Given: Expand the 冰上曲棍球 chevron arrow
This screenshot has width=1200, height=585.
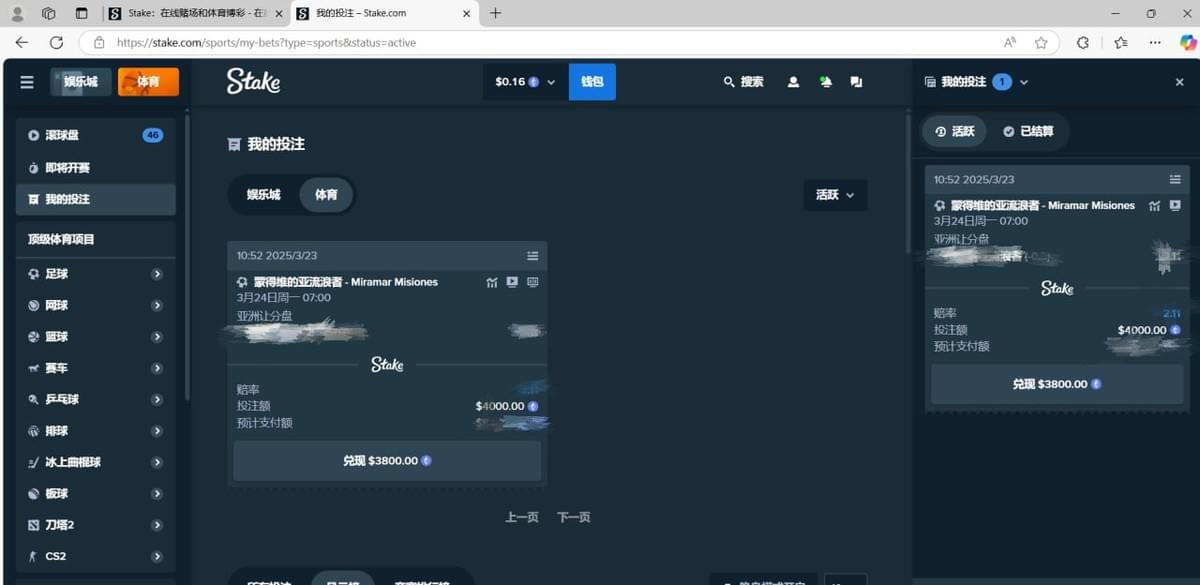Looking at the screenshot, I should click(x=157, y=462).
